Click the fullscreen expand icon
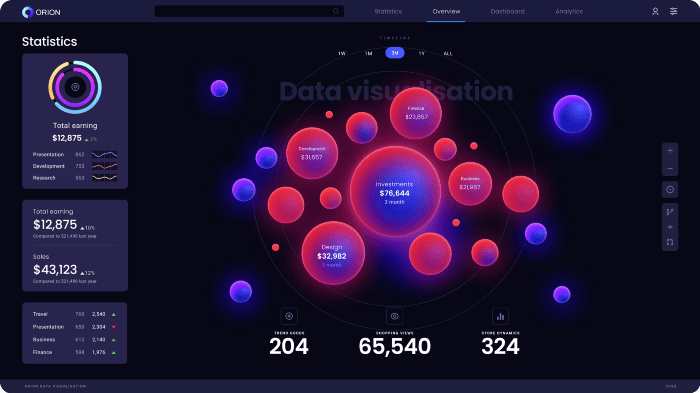This screenshot has width=700, height=393. point(670,242)
